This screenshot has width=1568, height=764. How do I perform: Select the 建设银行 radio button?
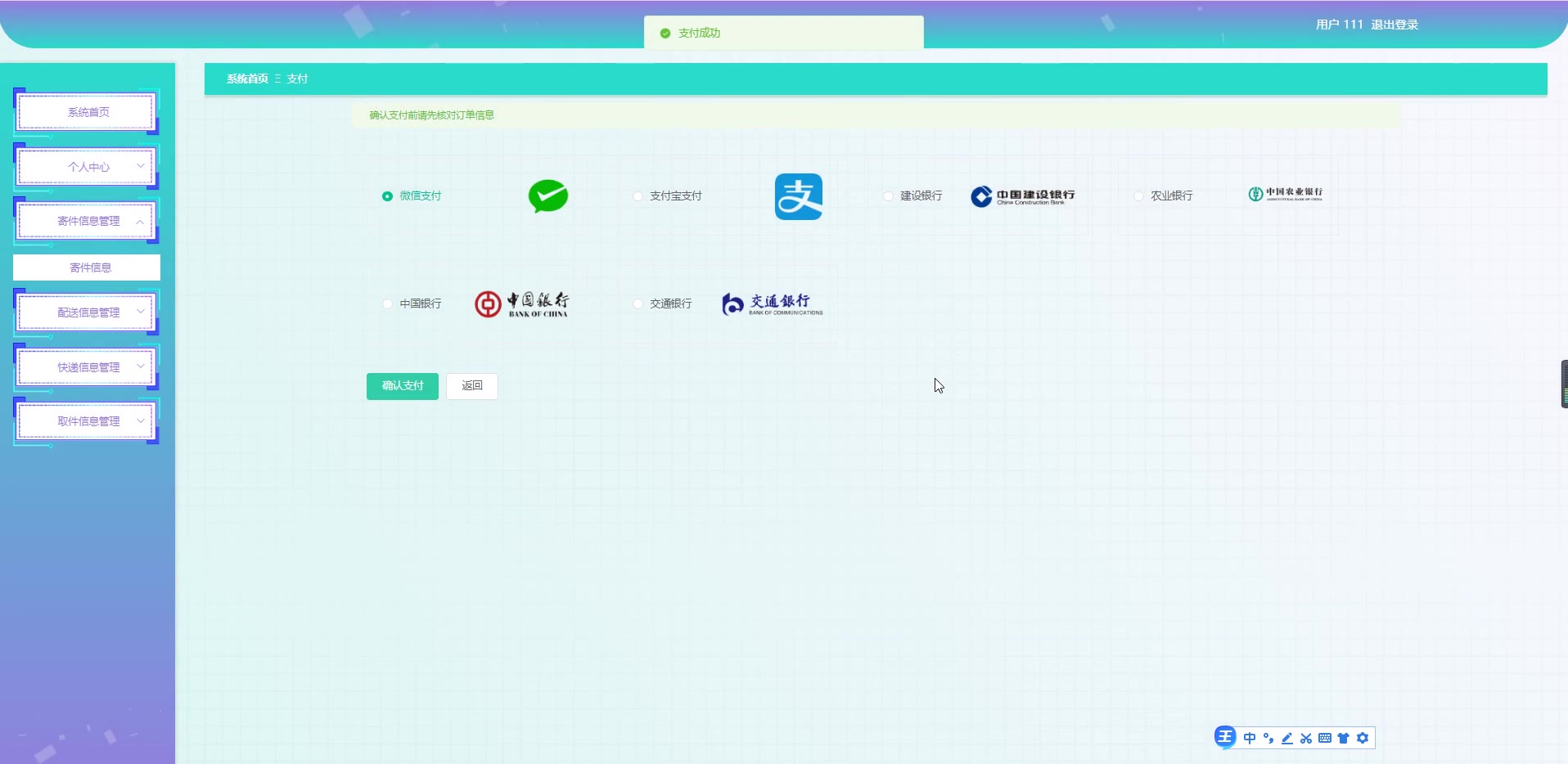[888, 196]
